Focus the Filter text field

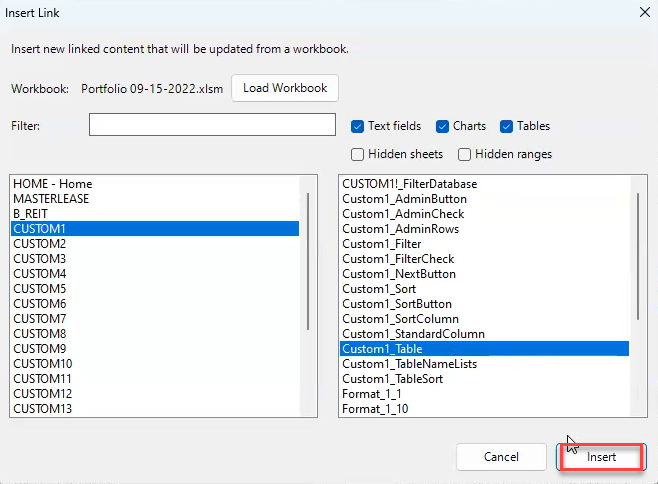[212, 125]
